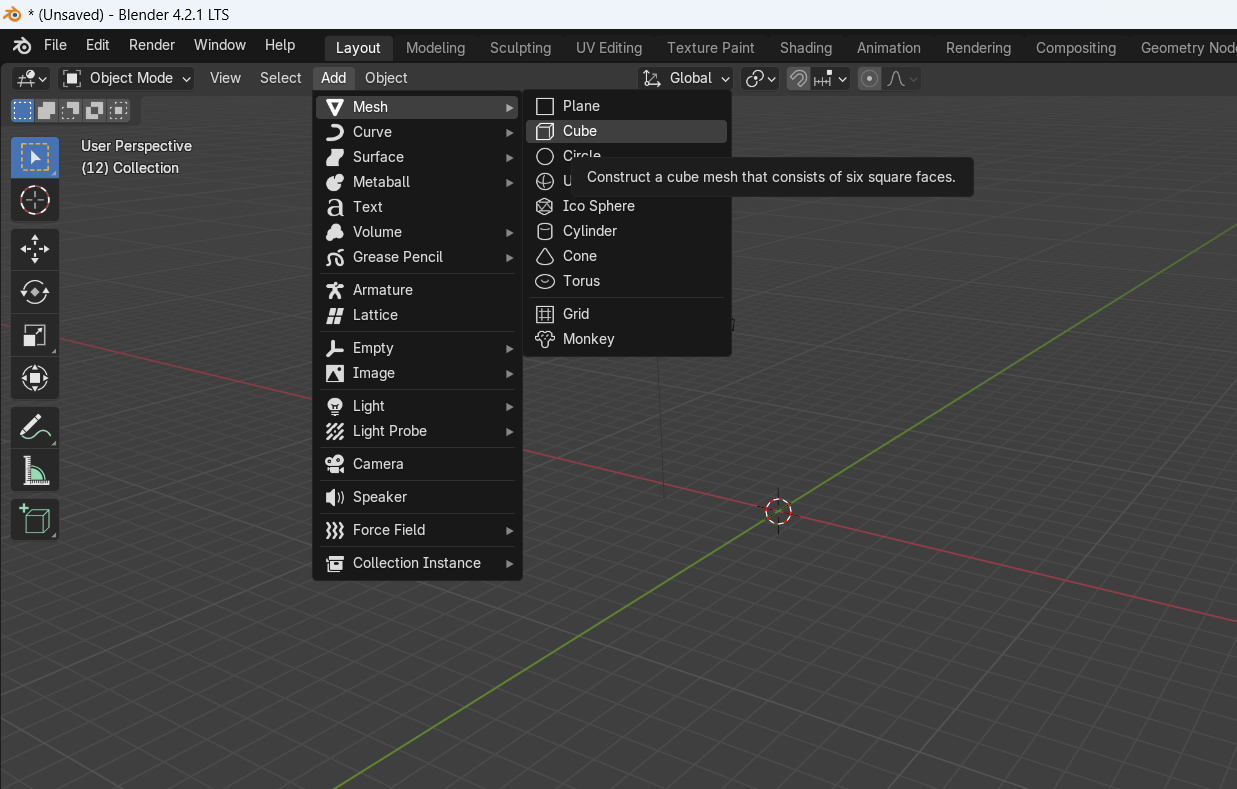Activate the 3D Cursor tool
The image size is (1237, 789).
(35, 200)
